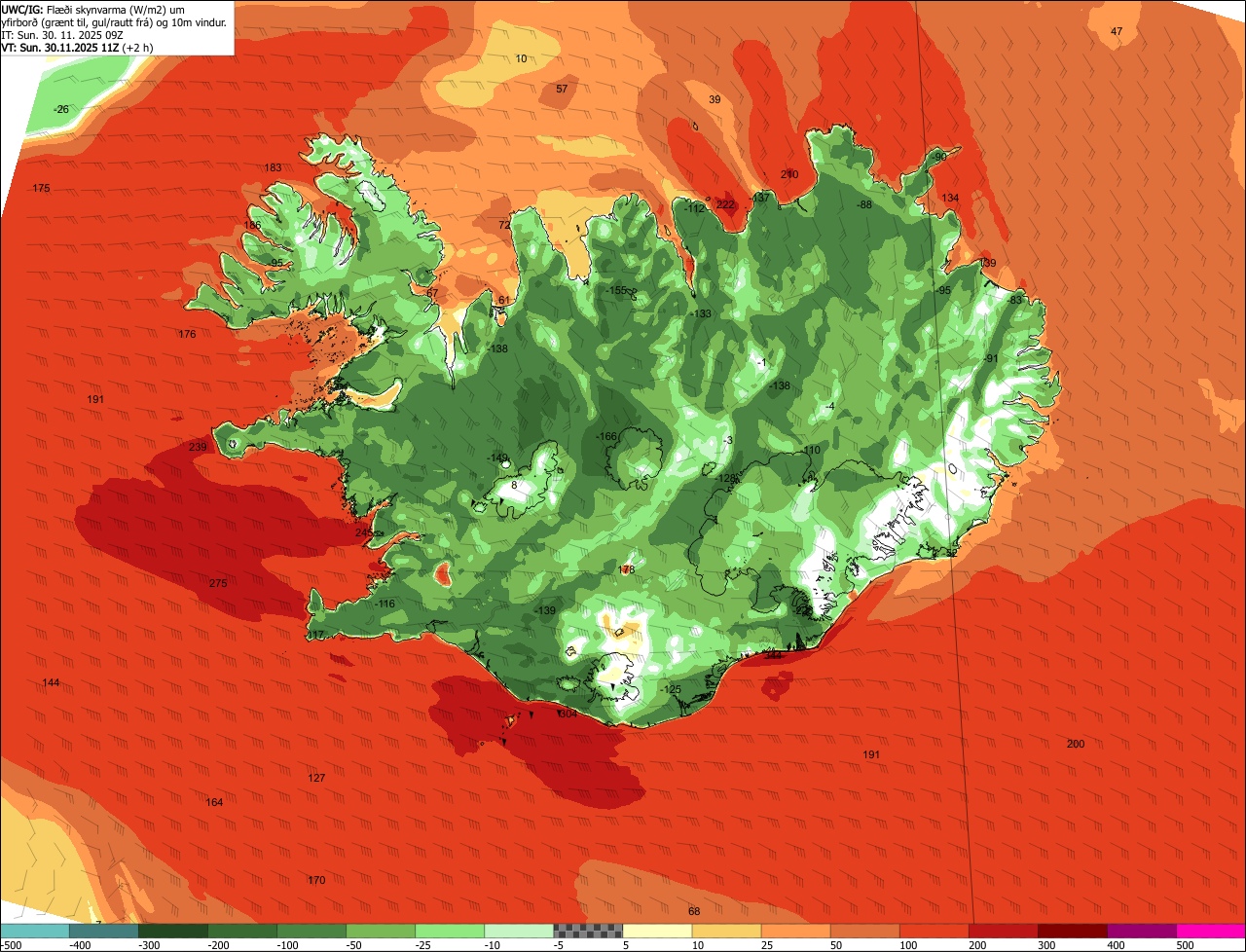This screenshot has height=952, width=1246.
Task: Select the red 200 to 300 legend swatch
Action: coord(1003,931)
